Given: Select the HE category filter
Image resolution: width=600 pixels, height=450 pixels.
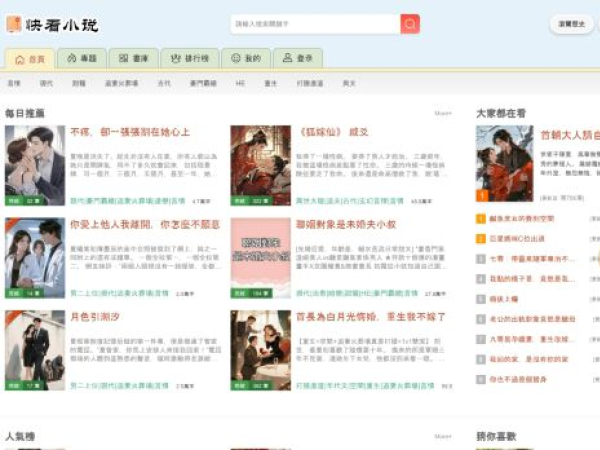Looking at the screenshot, I should [x=240, y=83].
